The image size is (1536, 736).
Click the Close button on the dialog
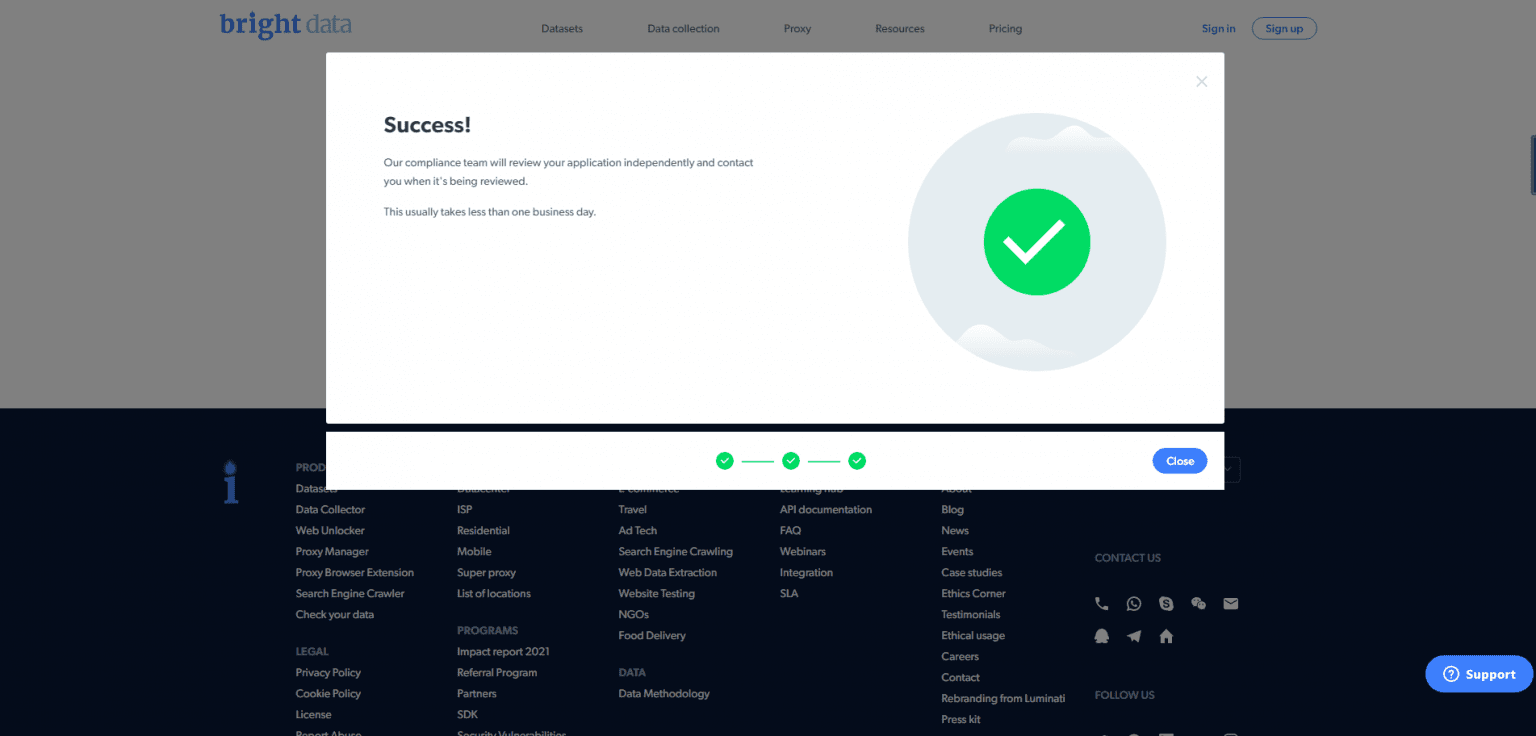[x=1179, y=460]
